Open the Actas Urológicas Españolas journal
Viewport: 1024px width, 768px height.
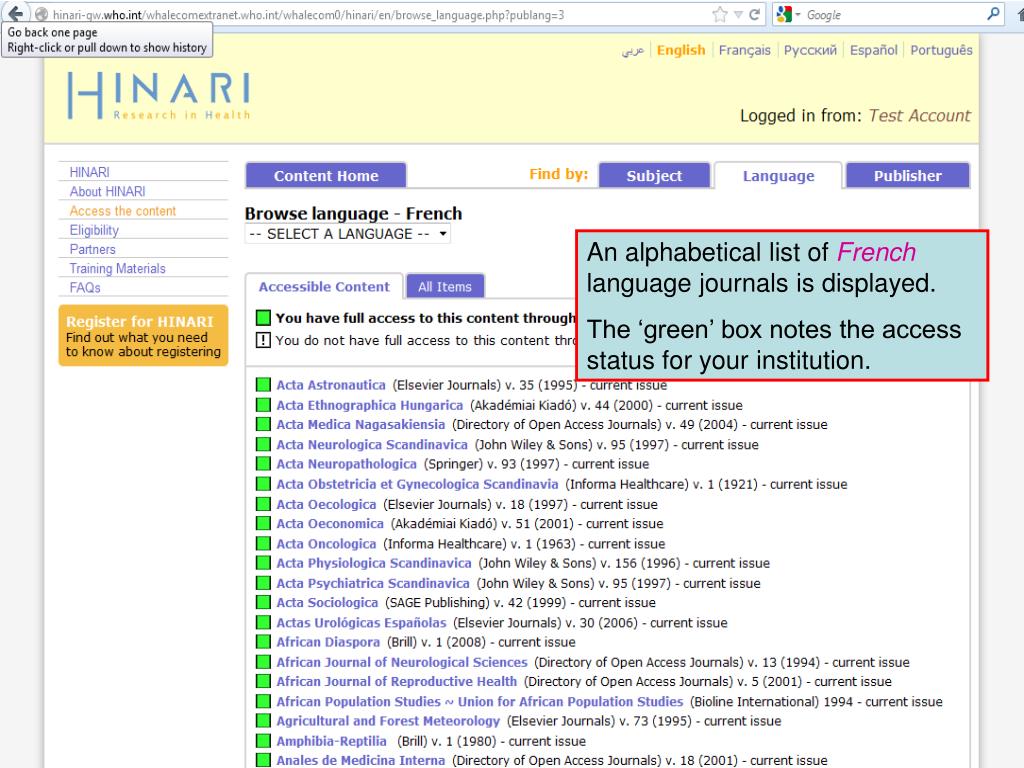point(361,623)
